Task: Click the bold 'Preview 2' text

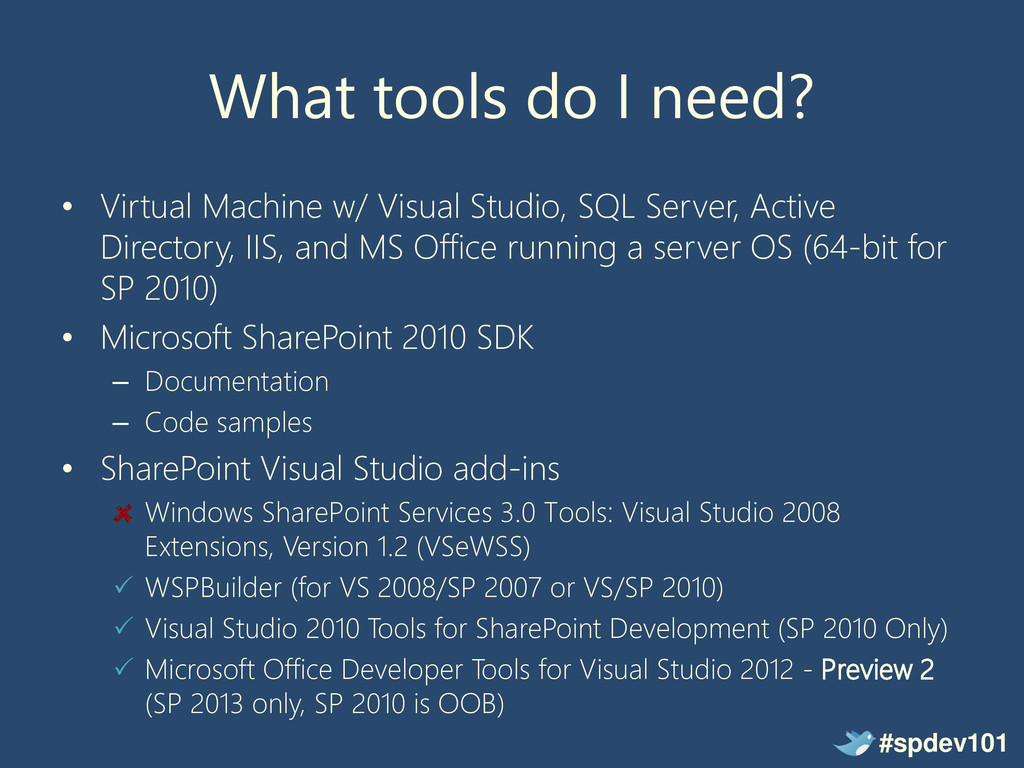Action: click(877, 670)
